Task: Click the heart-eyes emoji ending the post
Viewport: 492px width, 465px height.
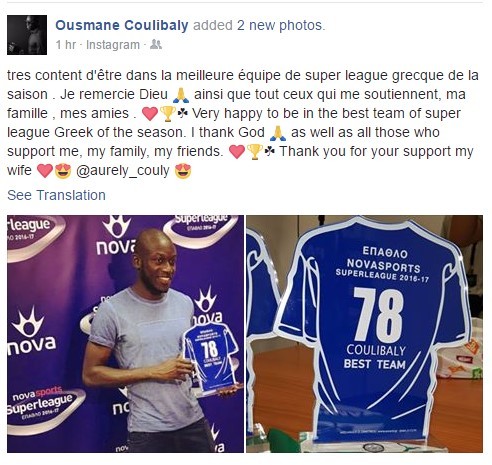Action: coord(183,171)
